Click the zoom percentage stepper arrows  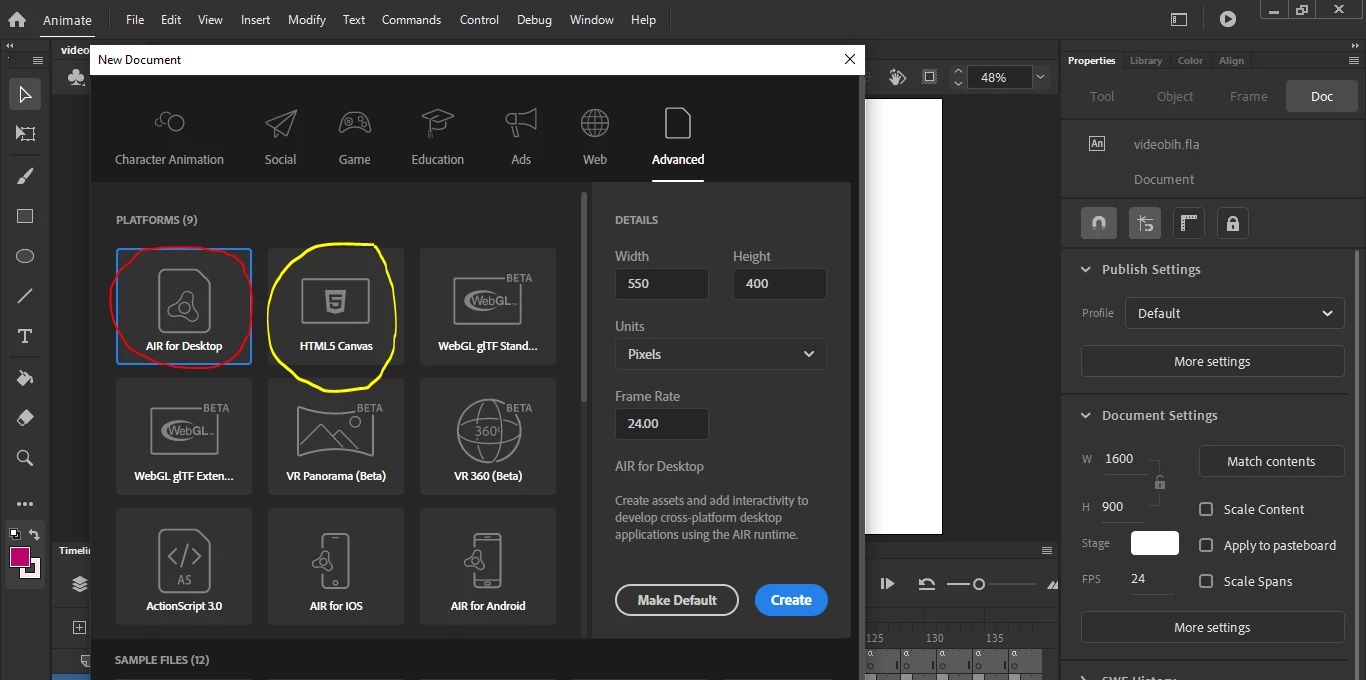958,77
